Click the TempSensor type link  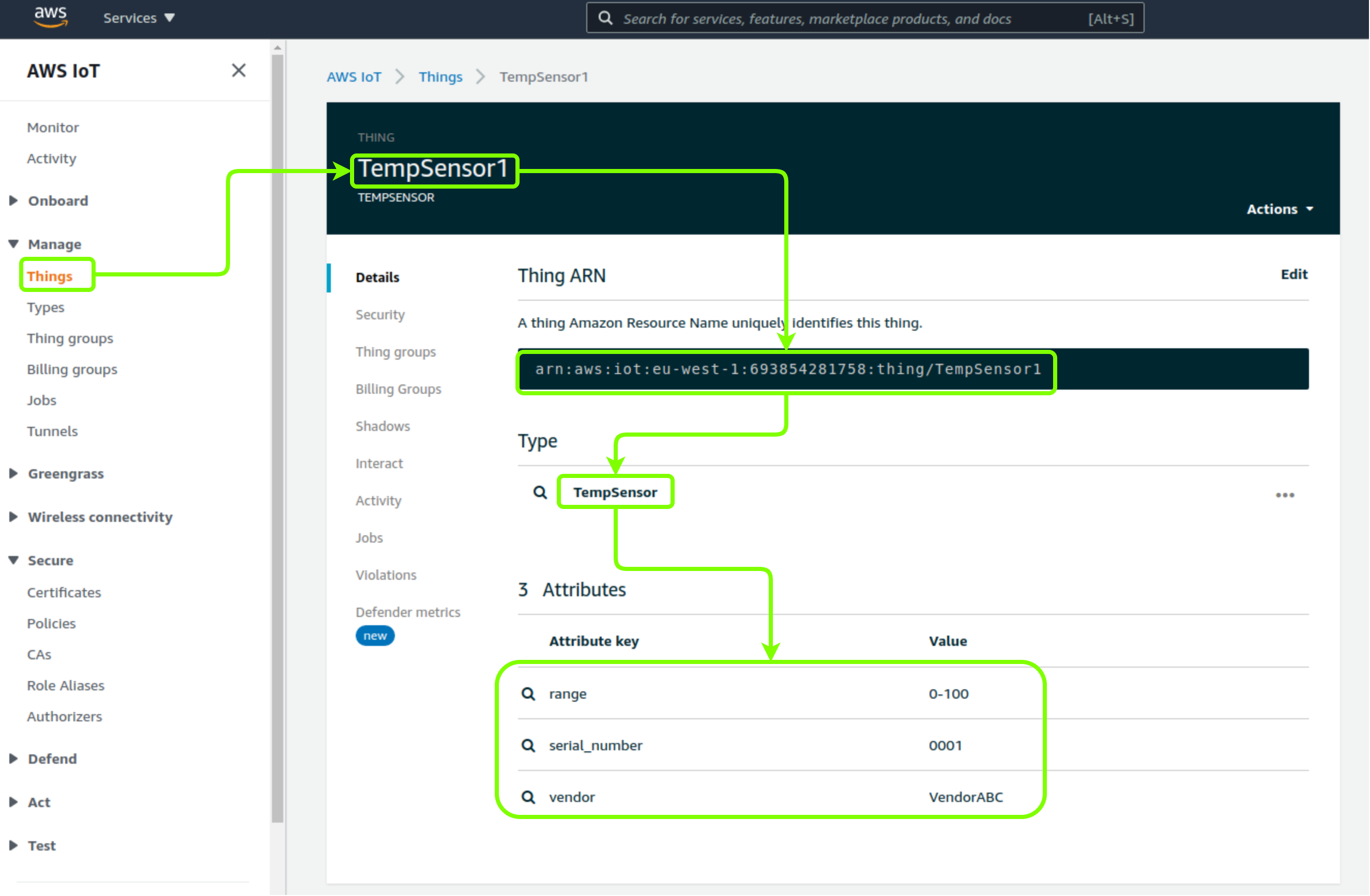[615, 492]
